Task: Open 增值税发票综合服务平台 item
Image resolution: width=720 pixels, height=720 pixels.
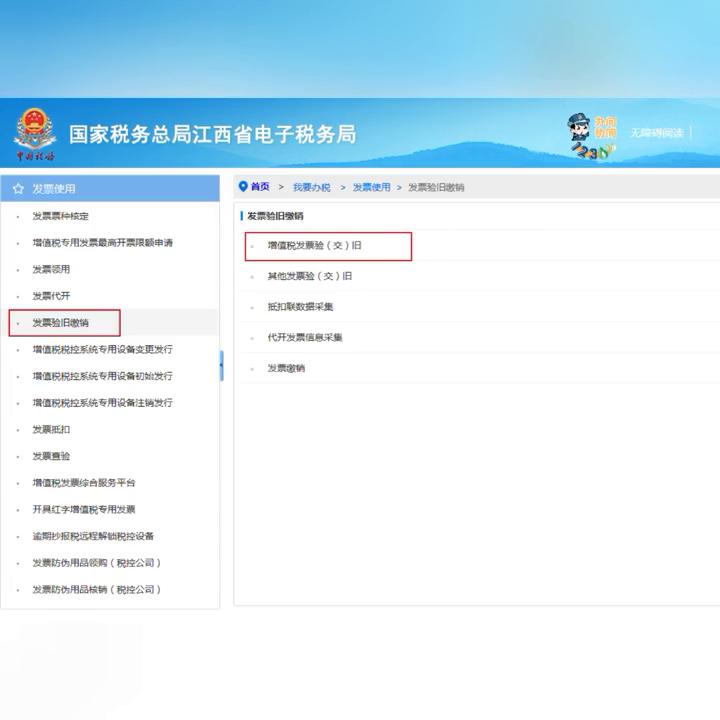Action: point(84,483)
